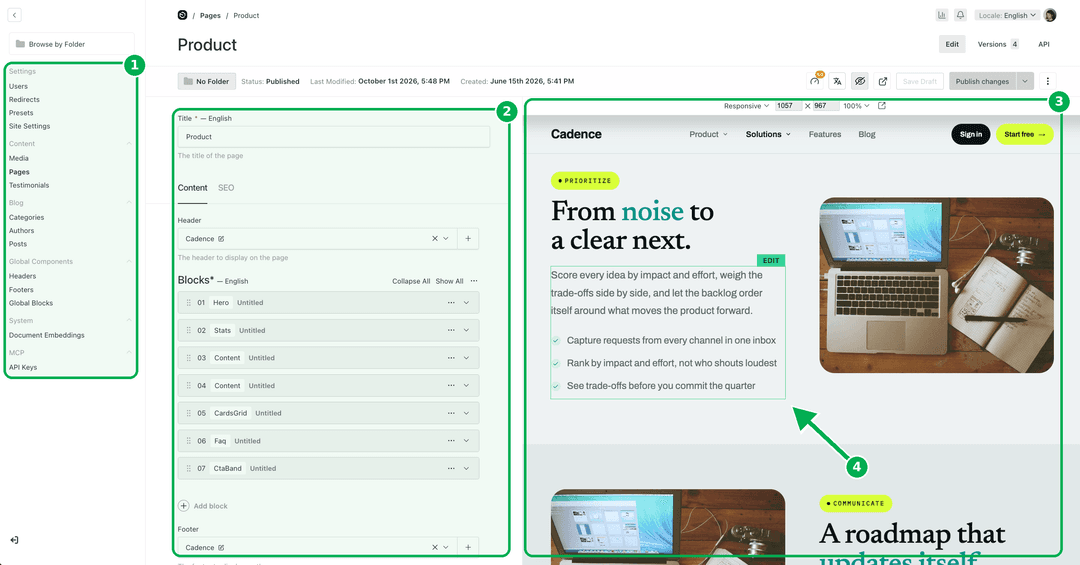
Task: Open the Versions tab
Action: click(998, 44)
